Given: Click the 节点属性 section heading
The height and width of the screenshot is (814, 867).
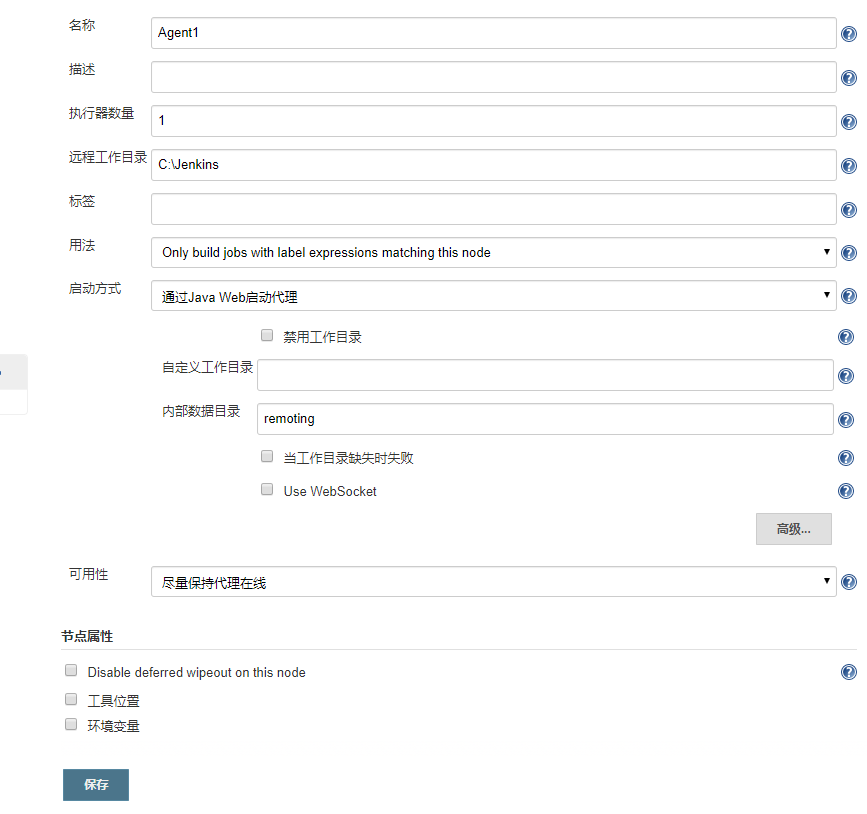Looking at the screenshot, I should [87, 636].
